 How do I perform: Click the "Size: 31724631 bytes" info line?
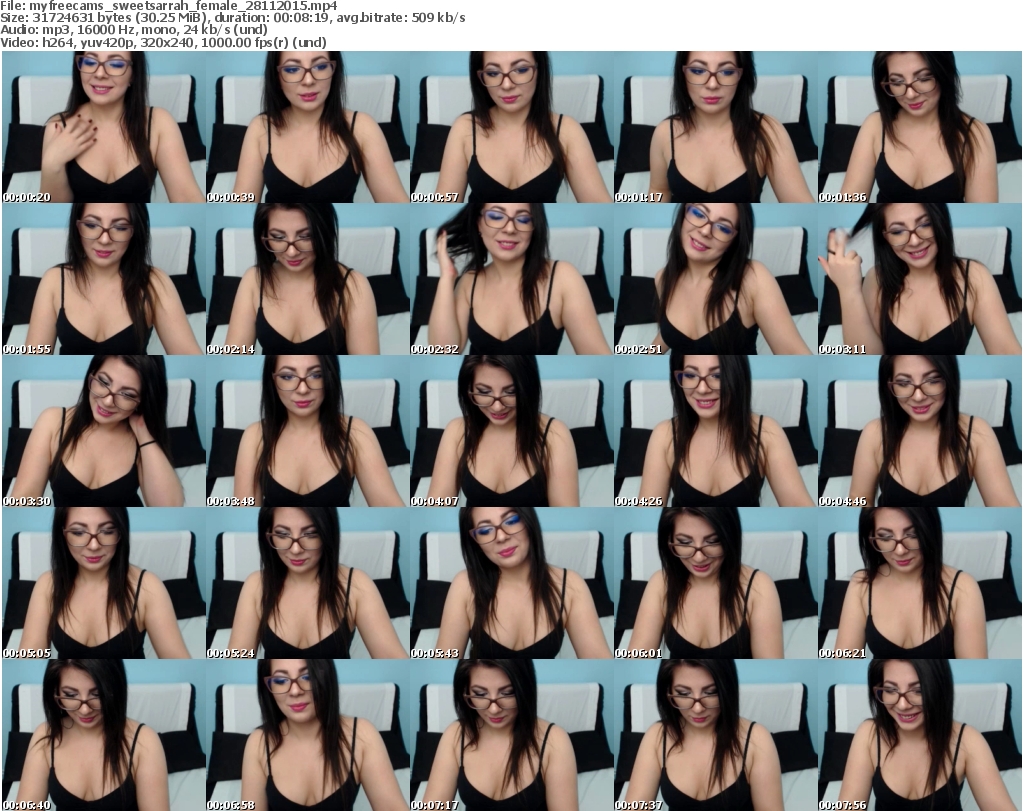coord(232,18)
